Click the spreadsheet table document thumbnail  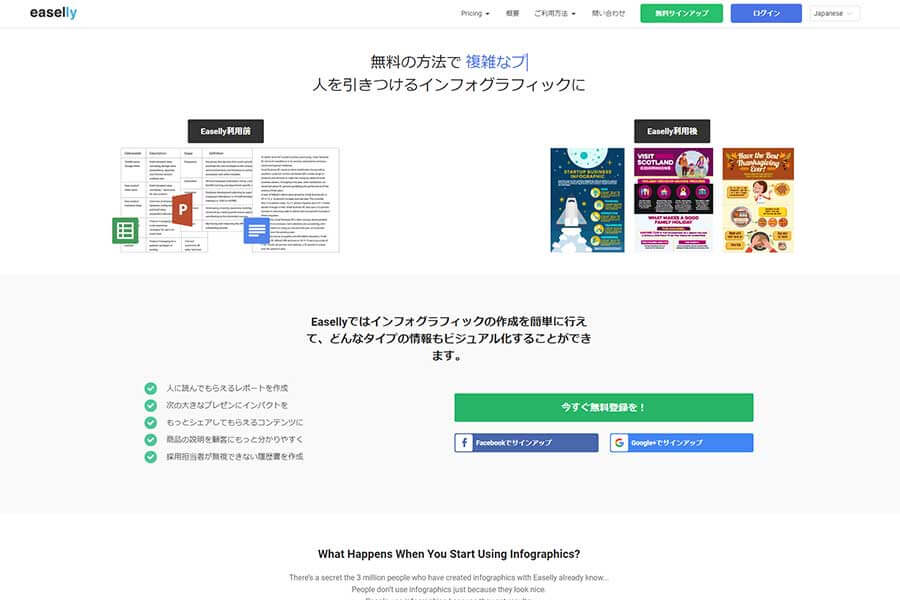(x=187, y=200)
